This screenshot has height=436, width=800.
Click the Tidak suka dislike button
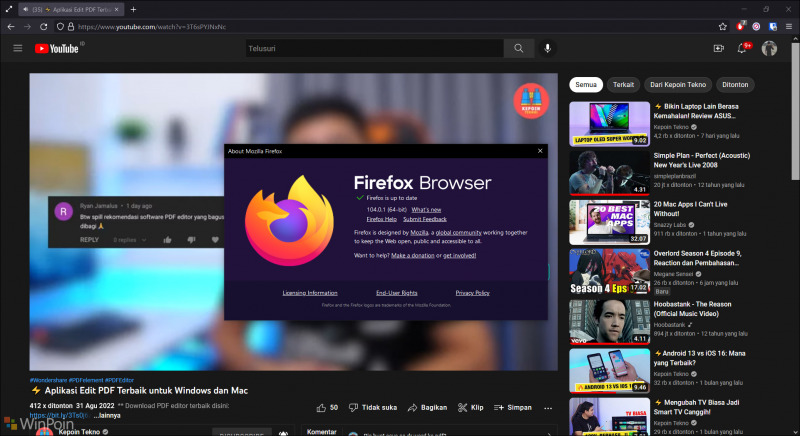pyautogui.click(x=372, y=407)
